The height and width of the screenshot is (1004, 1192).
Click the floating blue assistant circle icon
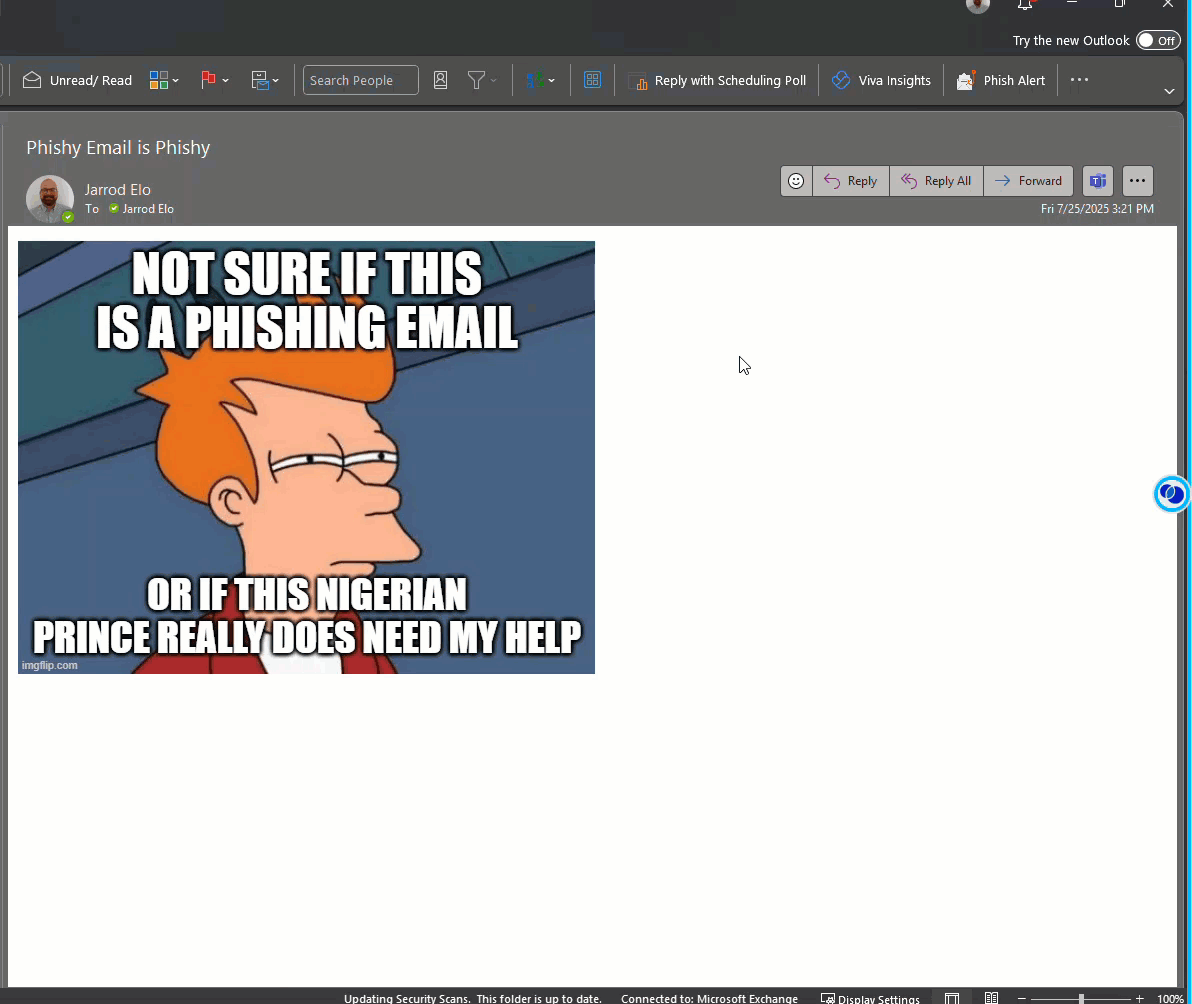(x=1171, y=494)
